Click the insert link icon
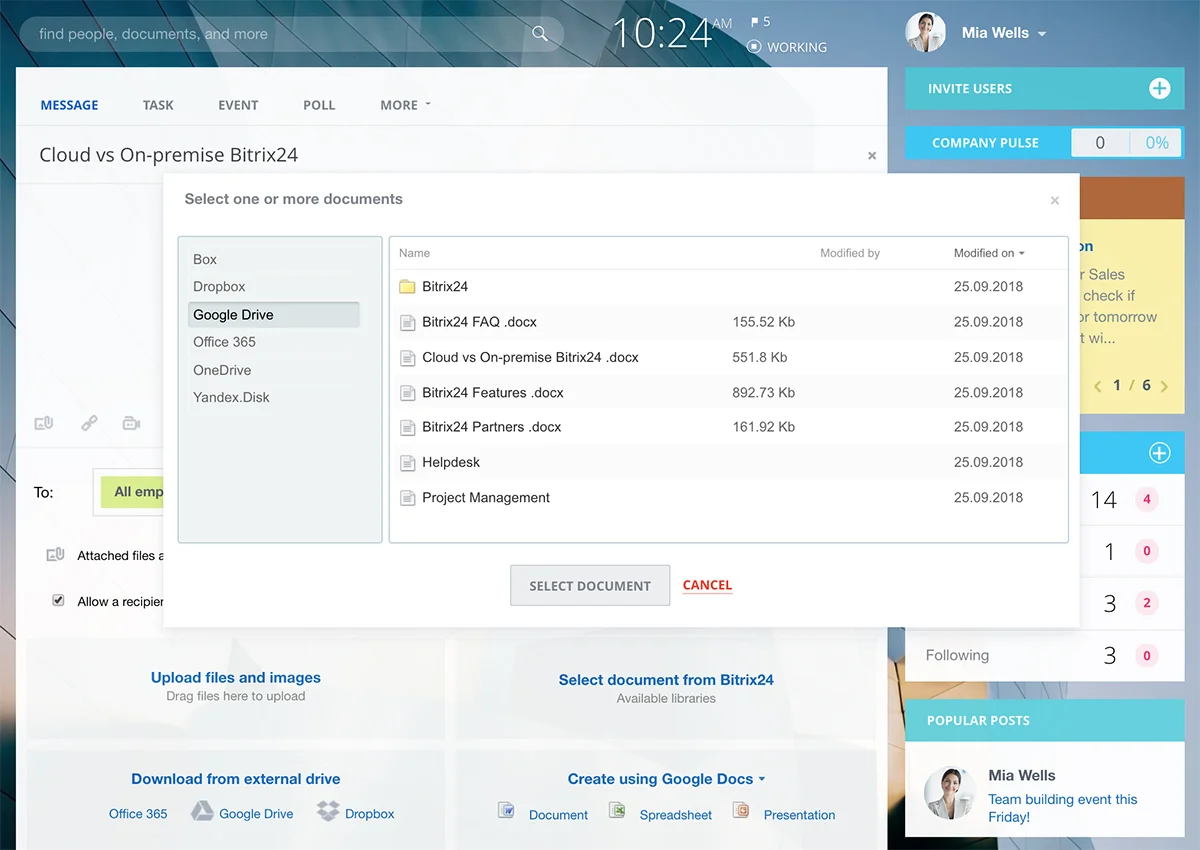Image resolution: width=1200 pixels, height=850 pixels. tap(89, 423)
